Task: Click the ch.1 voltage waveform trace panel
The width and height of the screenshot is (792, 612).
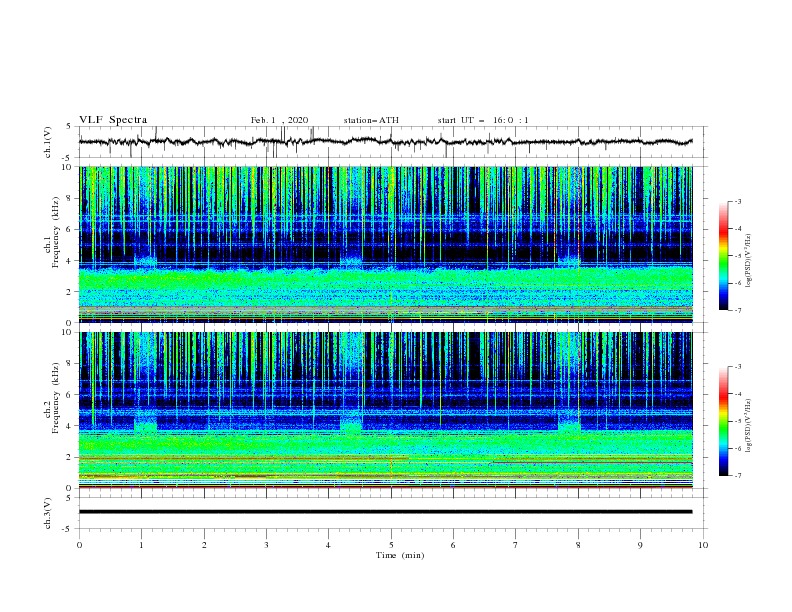Action: 393,142
